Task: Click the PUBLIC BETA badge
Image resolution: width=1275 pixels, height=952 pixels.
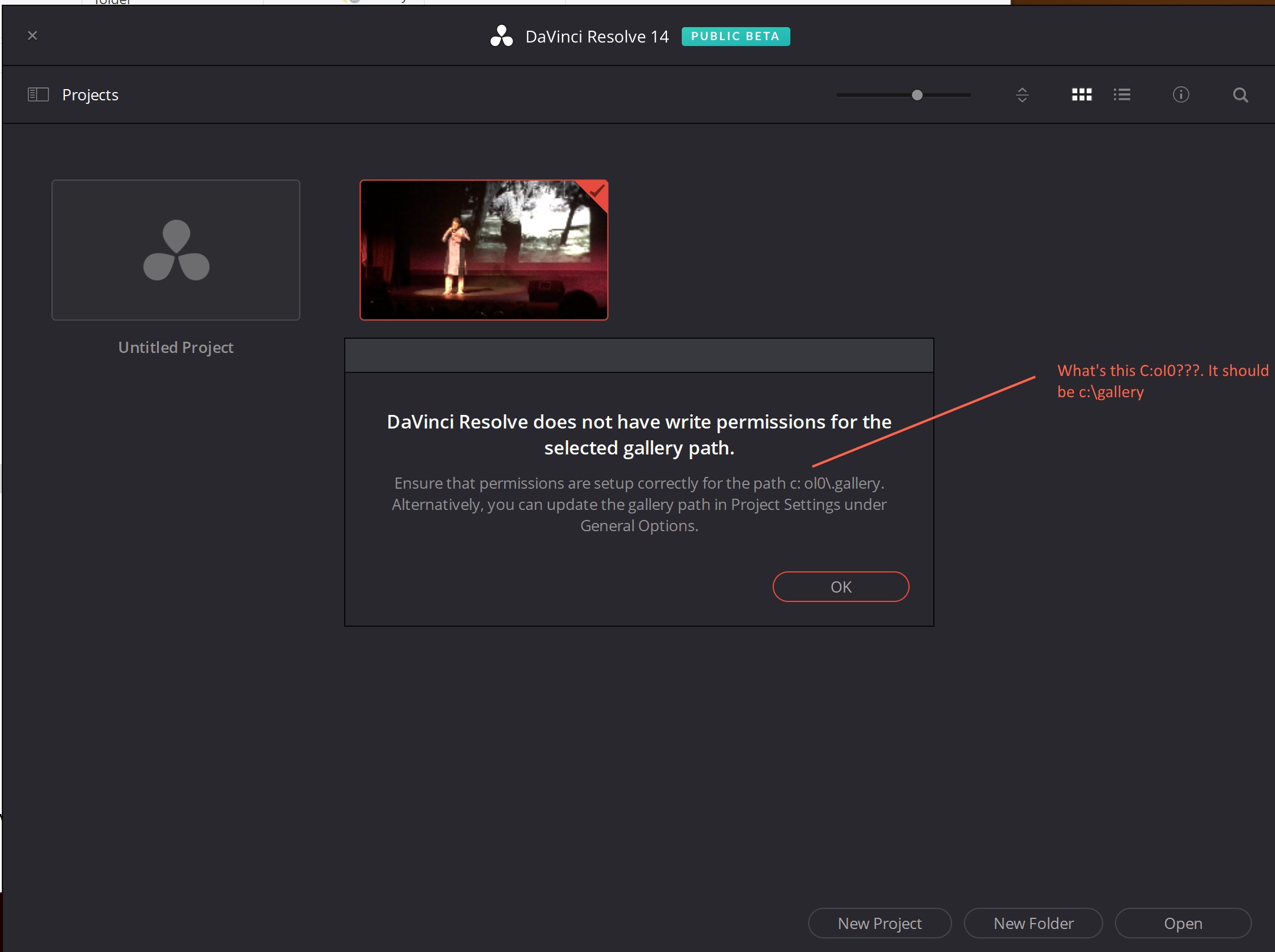Action: click(x=735, y=36)
